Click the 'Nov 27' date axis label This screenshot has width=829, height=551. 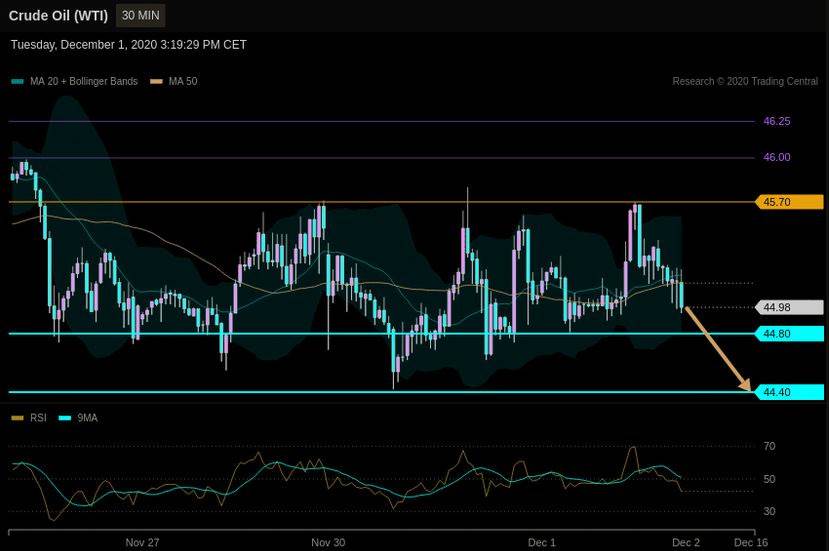[142, 543]
